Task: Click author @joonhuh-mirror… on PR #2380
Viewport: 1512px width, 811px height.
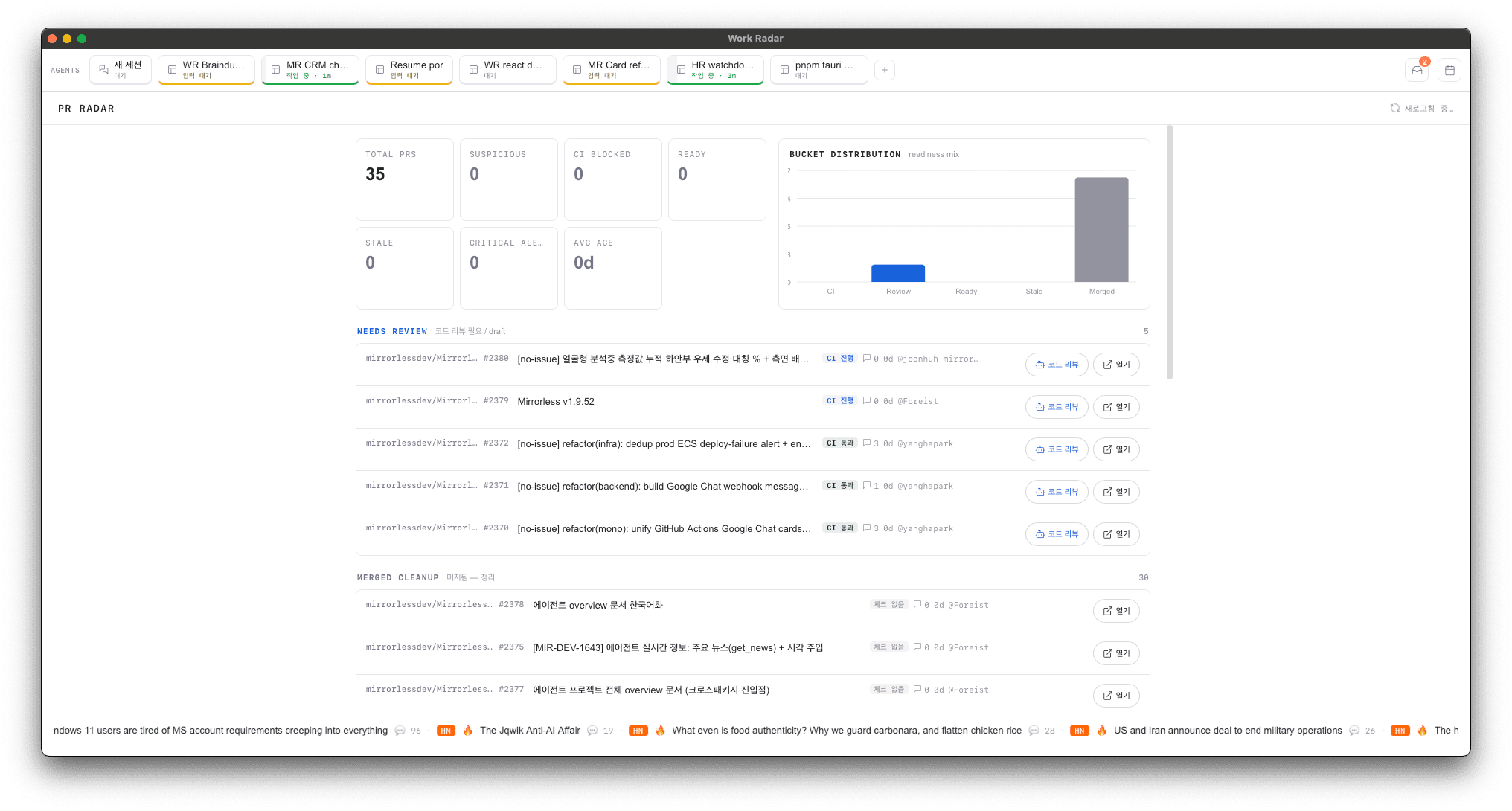Action: pos(938,359)
